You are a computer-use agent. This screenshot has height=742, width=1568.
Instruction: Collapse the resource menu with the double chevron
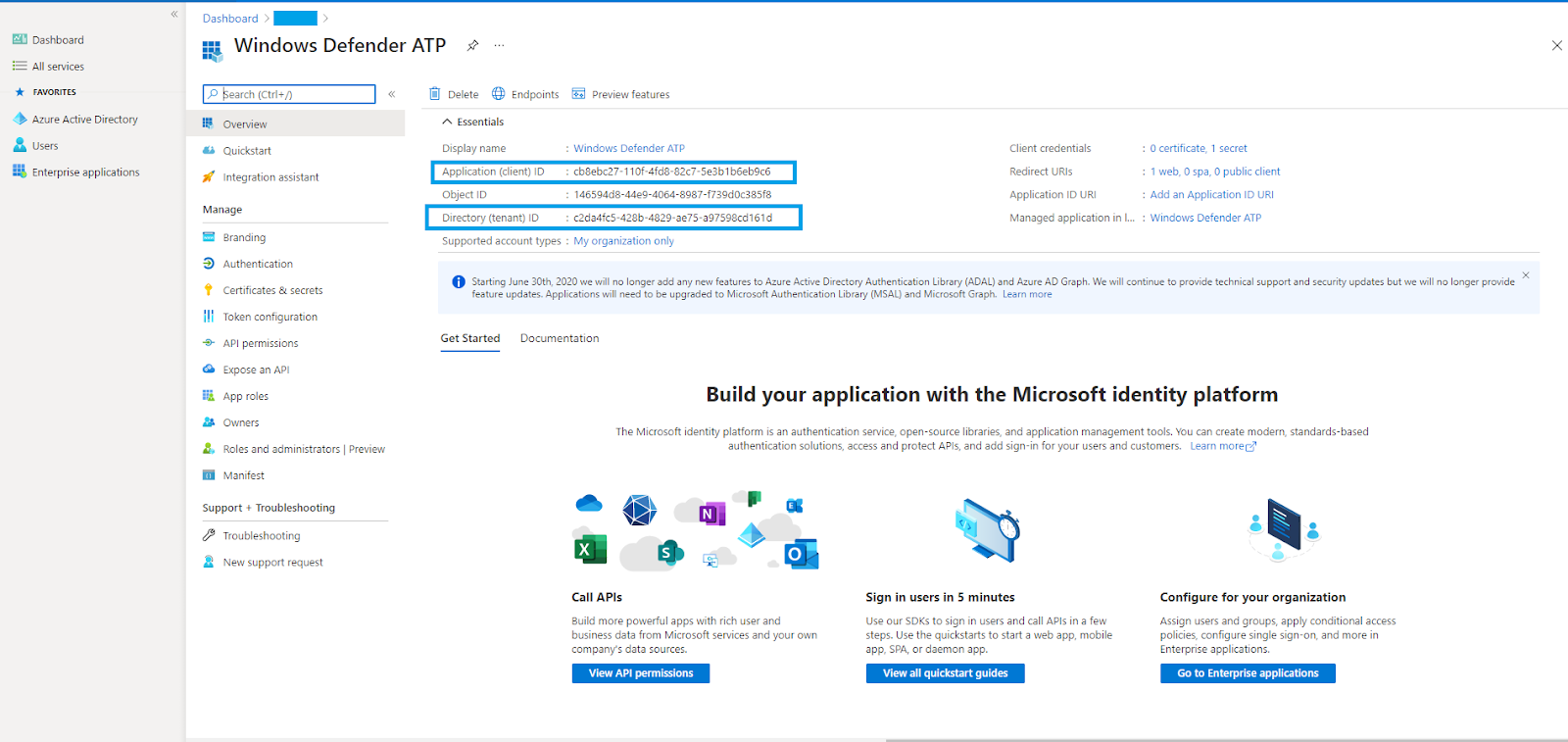[391, 94]
